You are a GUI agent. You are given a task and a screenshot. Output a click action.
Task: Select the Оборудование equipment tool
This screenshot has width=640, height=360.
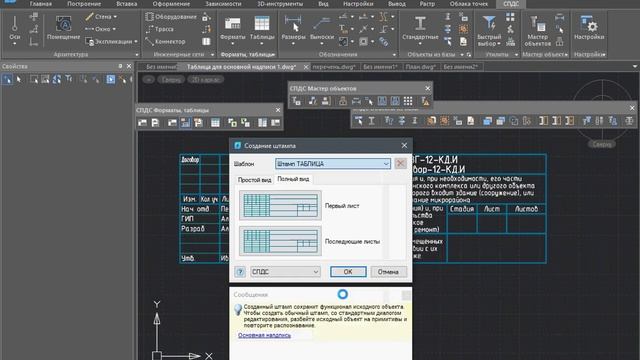click(171, 17)
